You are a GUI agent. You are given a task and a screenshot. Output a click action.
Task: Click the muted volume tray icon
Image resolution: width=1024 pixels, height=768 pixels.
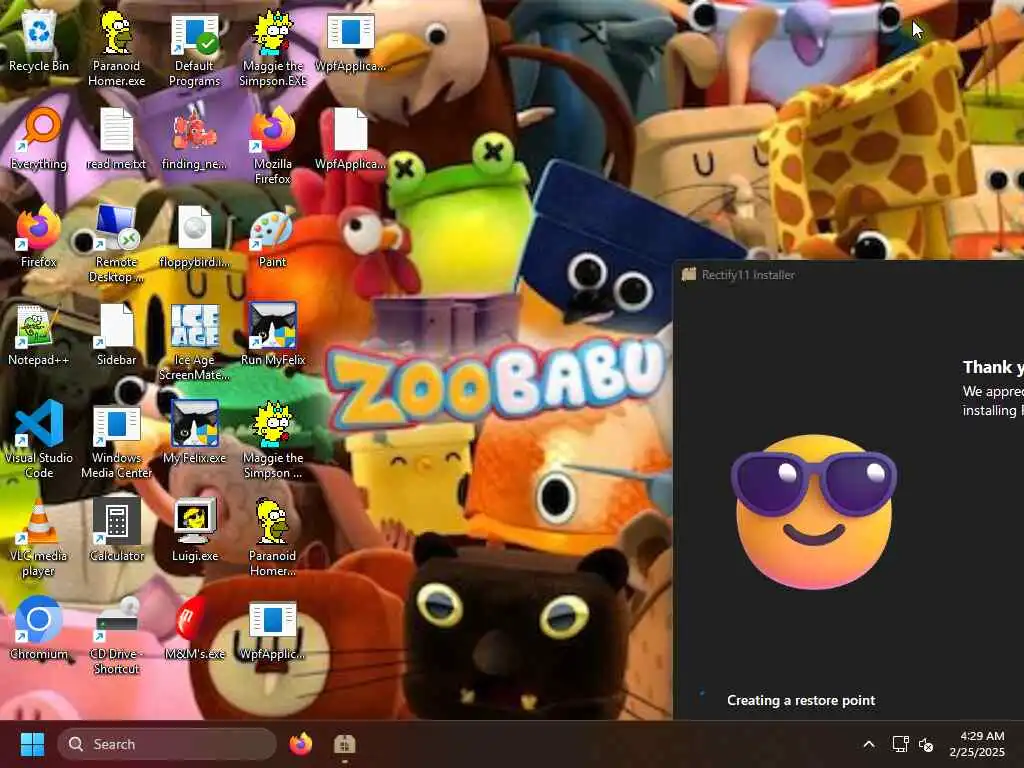(925, 744)
